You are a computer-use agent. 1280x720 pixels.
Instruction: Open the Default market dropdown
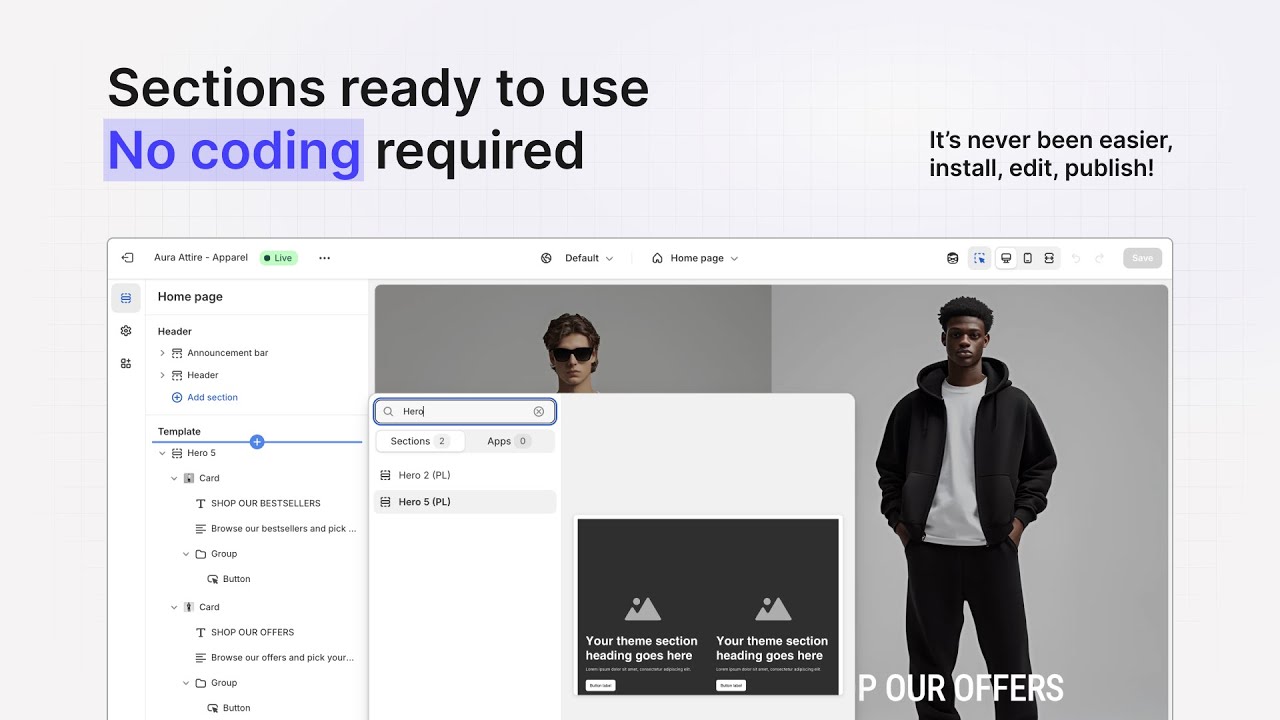pyautogui.click(x=578, y=258)
